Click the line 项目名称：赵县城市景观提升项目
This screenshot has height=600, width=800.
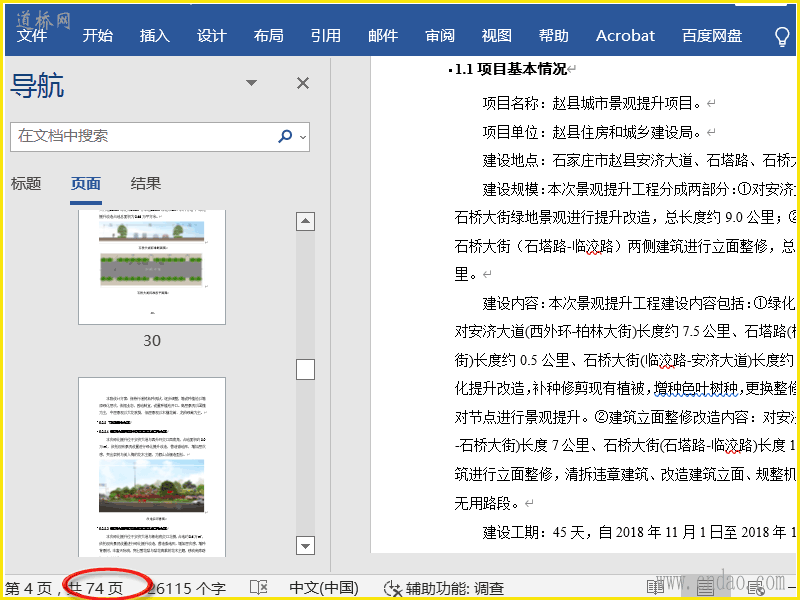coord(594,104)
